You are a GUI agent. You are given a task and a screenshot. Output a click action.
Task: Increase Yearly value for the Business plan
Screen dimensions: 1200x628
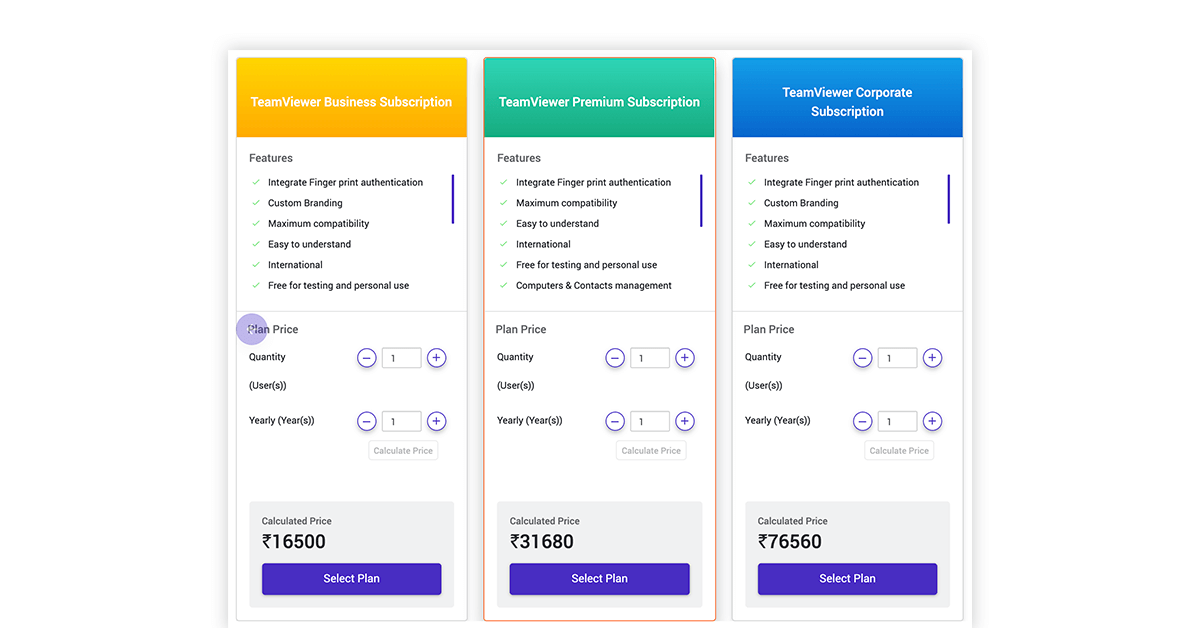click(x=437, y=421)
